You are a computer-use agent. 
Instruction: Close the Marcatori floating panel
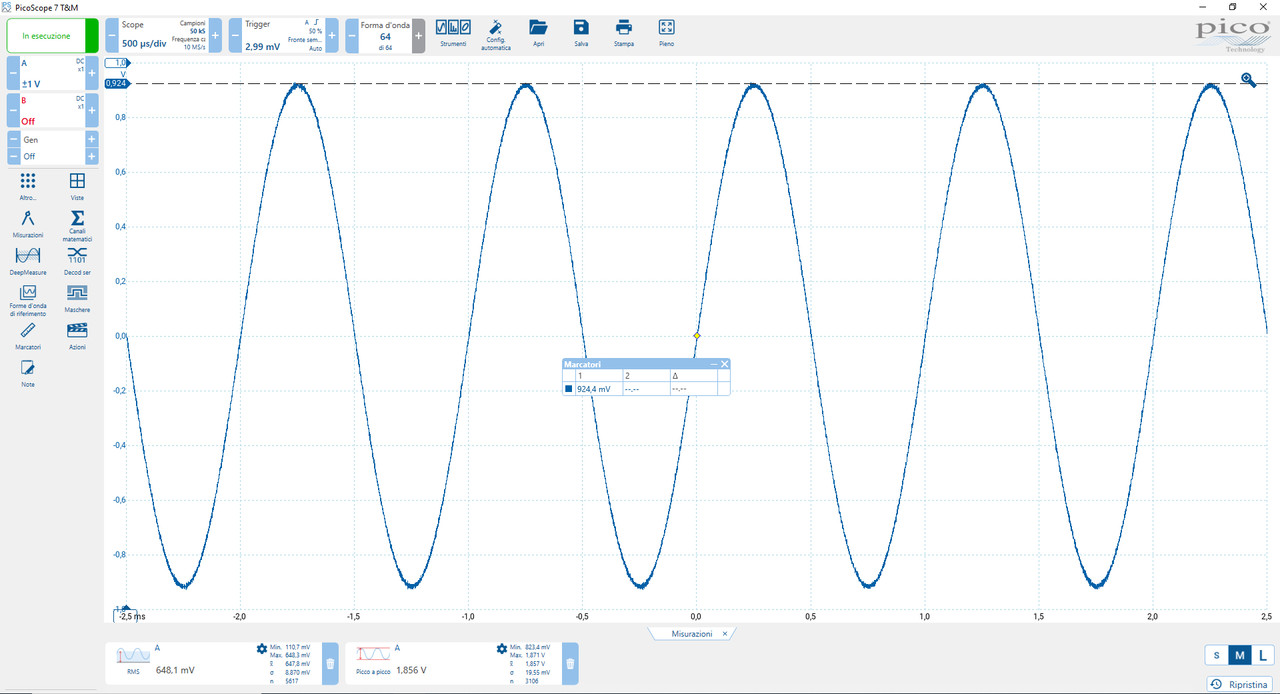point(725,364)
